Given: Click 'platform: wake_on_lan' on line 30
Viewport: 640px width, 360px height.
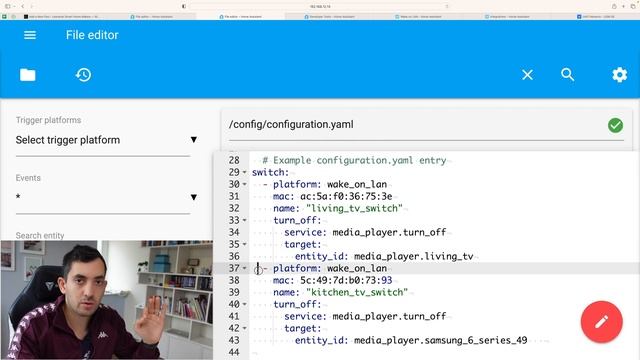Looking at the screenshot, I should [x=330, y=184].
